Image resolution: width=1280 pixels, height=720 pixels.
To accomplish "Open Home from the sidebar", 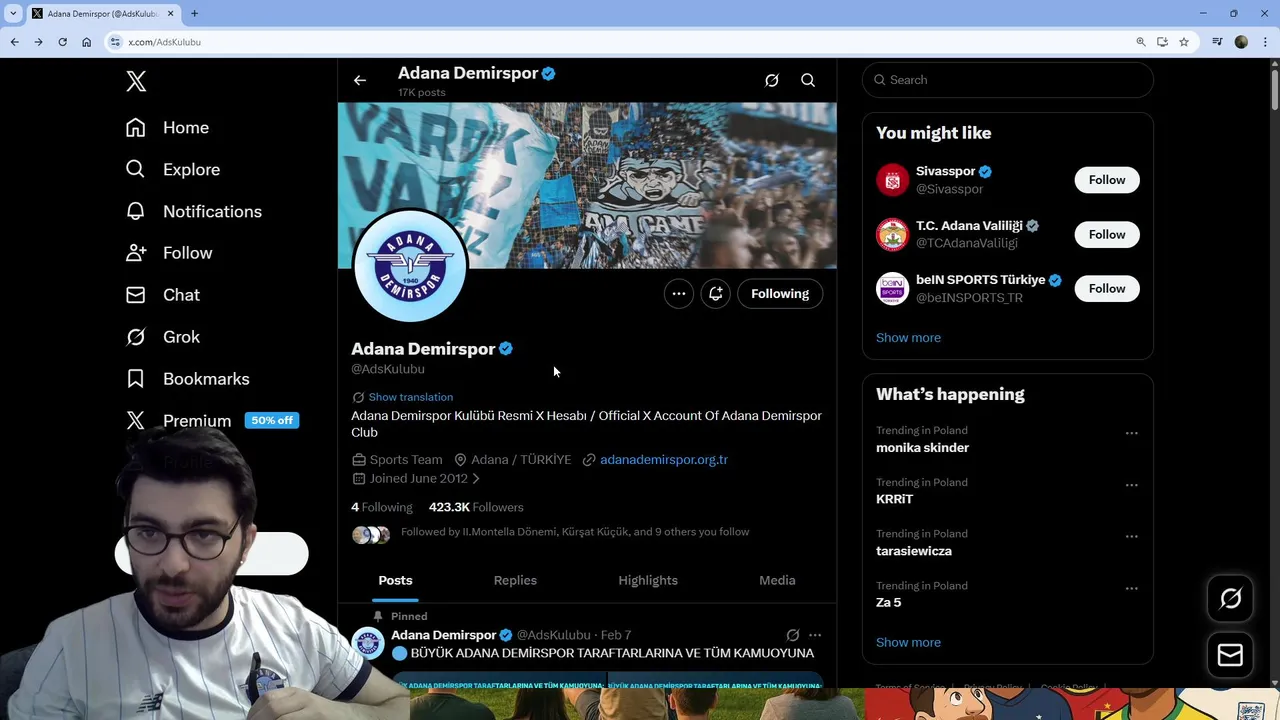I will 167,128.
